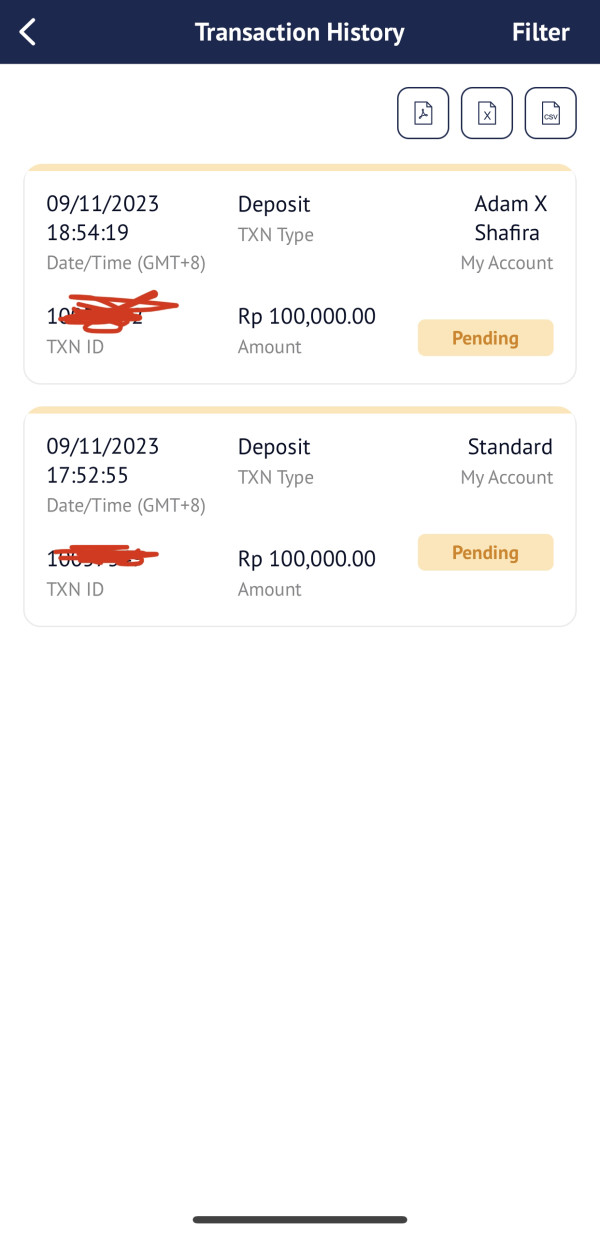Export transactions as a PDF file
Viewport: 600px width, 1235px height.
point(423,113)
